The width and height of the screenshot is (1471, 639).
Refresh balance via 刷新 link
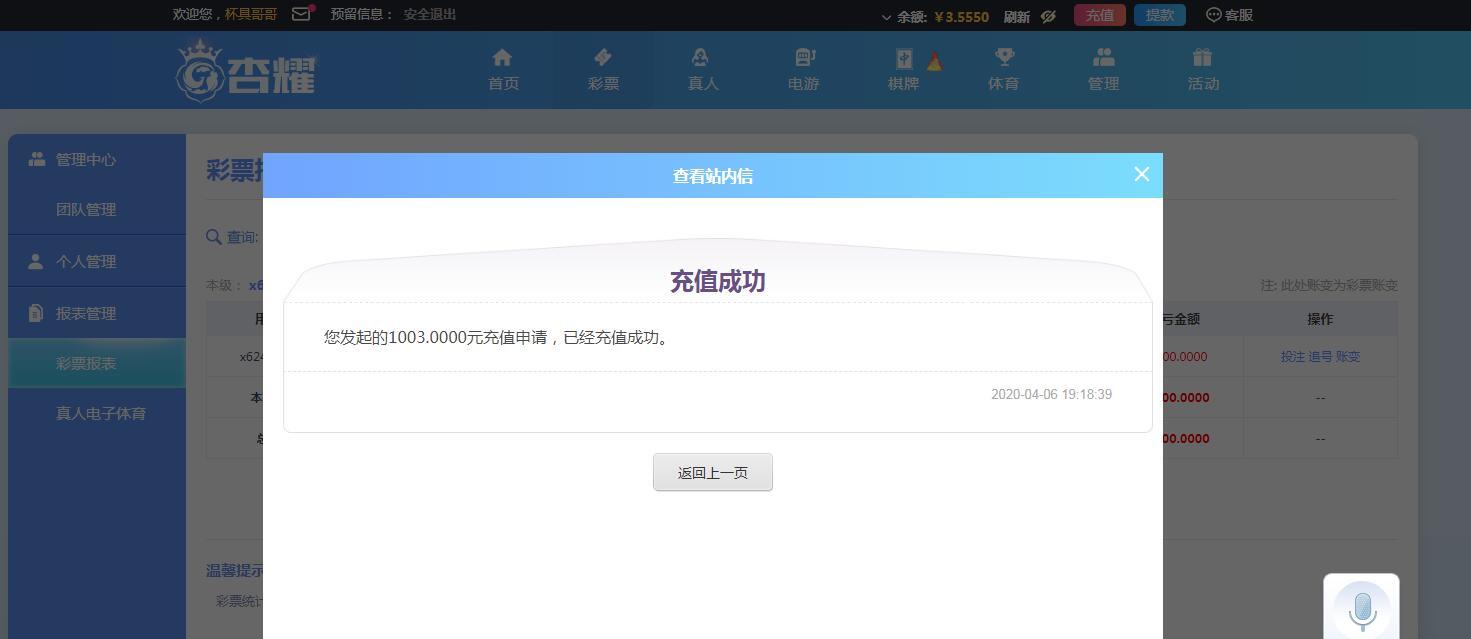(1016, 16)
